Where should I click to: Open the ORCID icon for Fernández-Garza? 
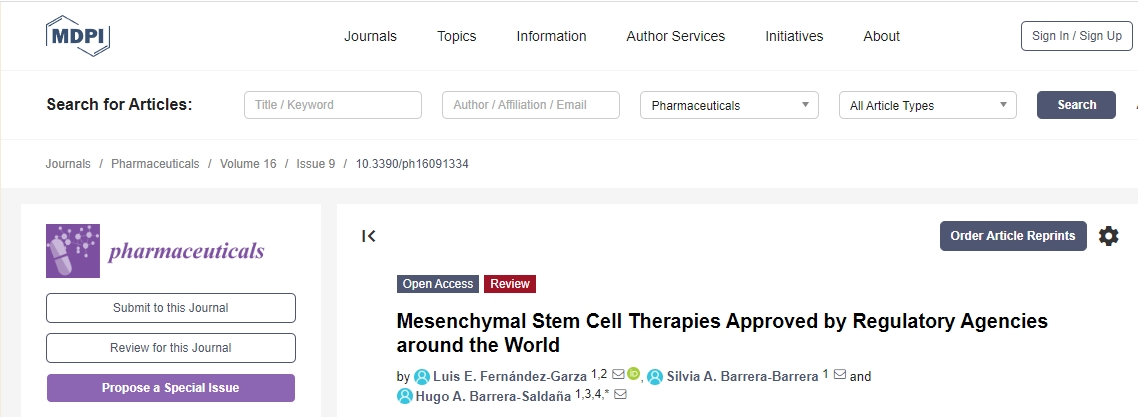[x=633, y=375]
